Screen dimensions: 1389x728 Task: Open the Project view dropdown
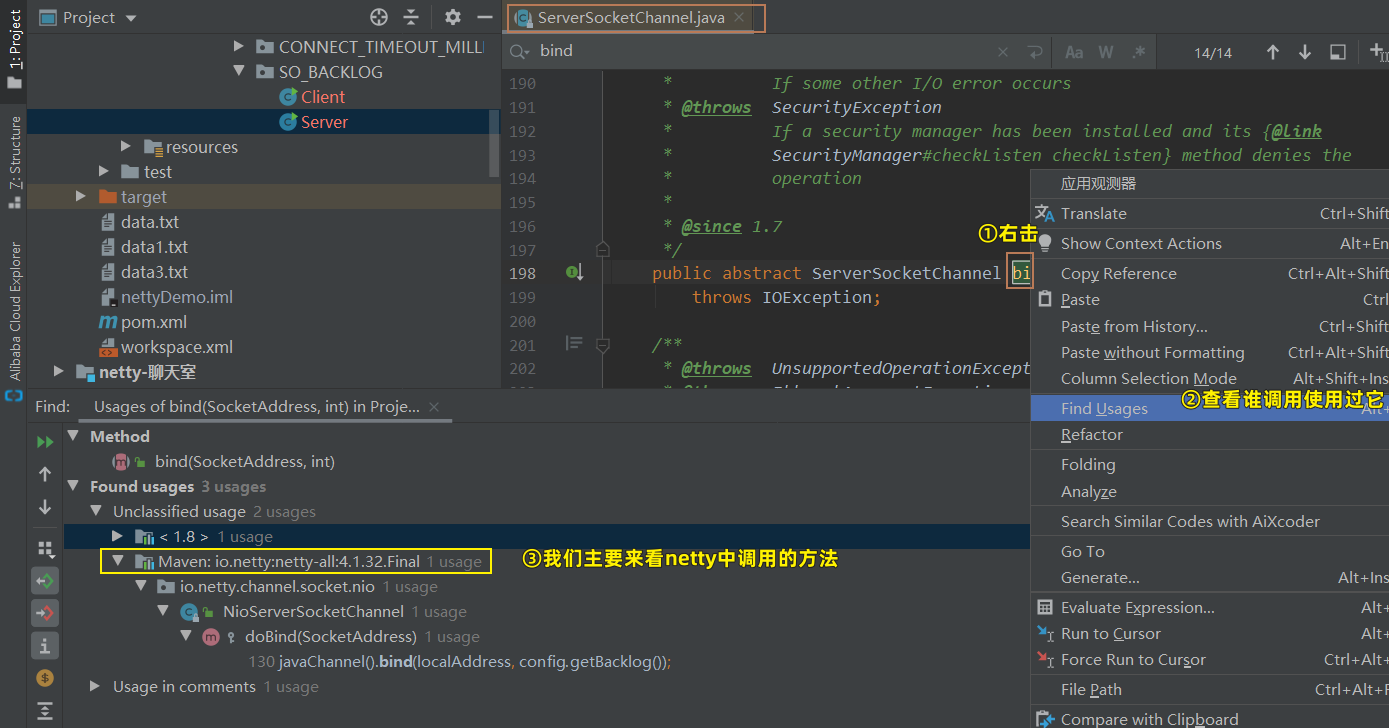[132, 18]
